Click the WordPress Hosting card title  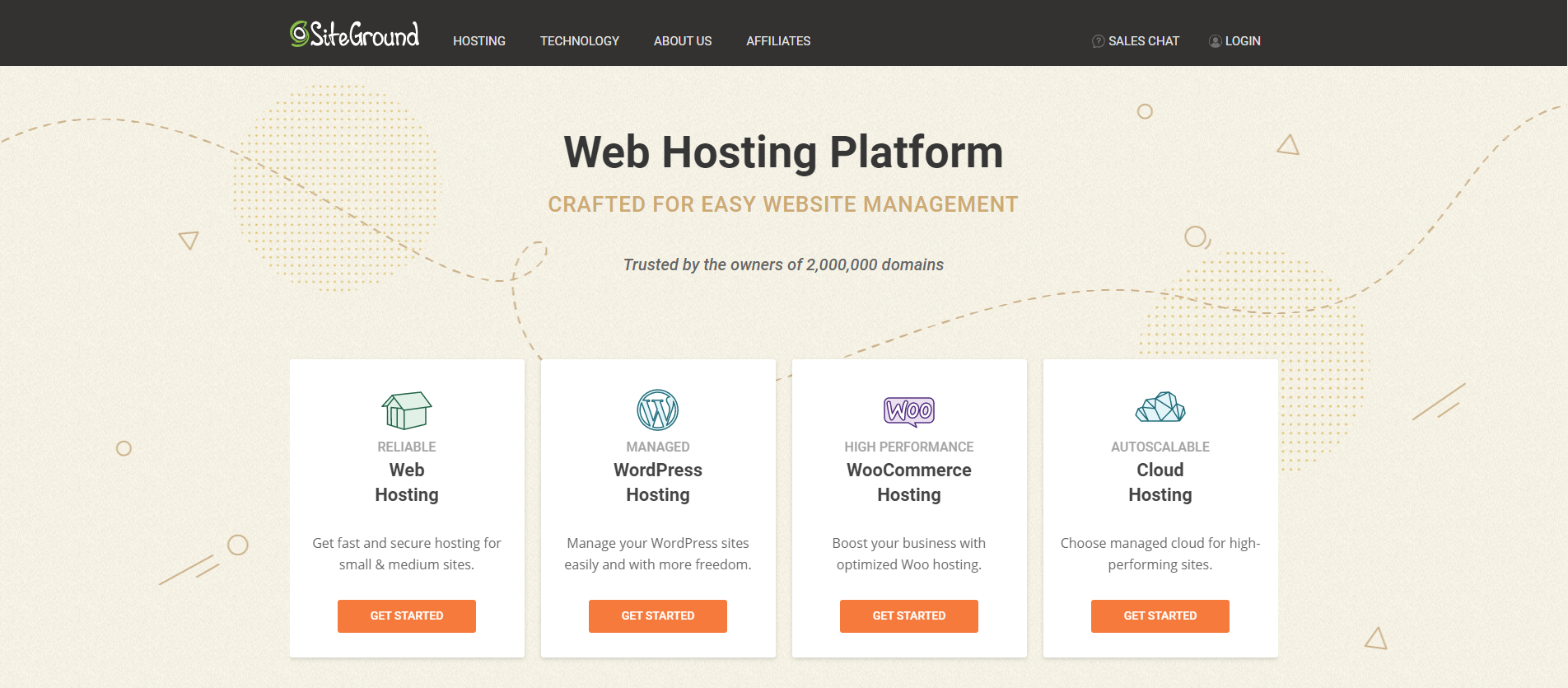[x=658, y=482]
